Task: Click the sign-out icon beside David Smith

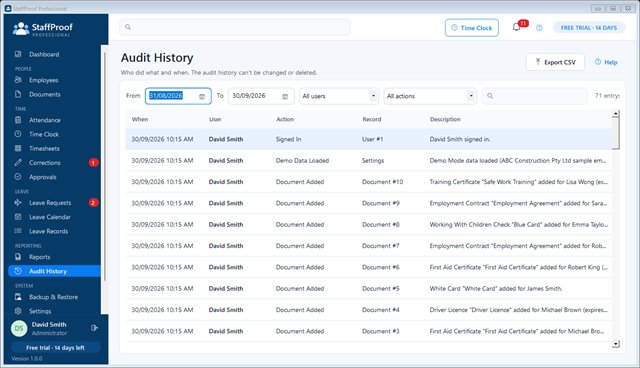Action: click(x=94, y=328)
